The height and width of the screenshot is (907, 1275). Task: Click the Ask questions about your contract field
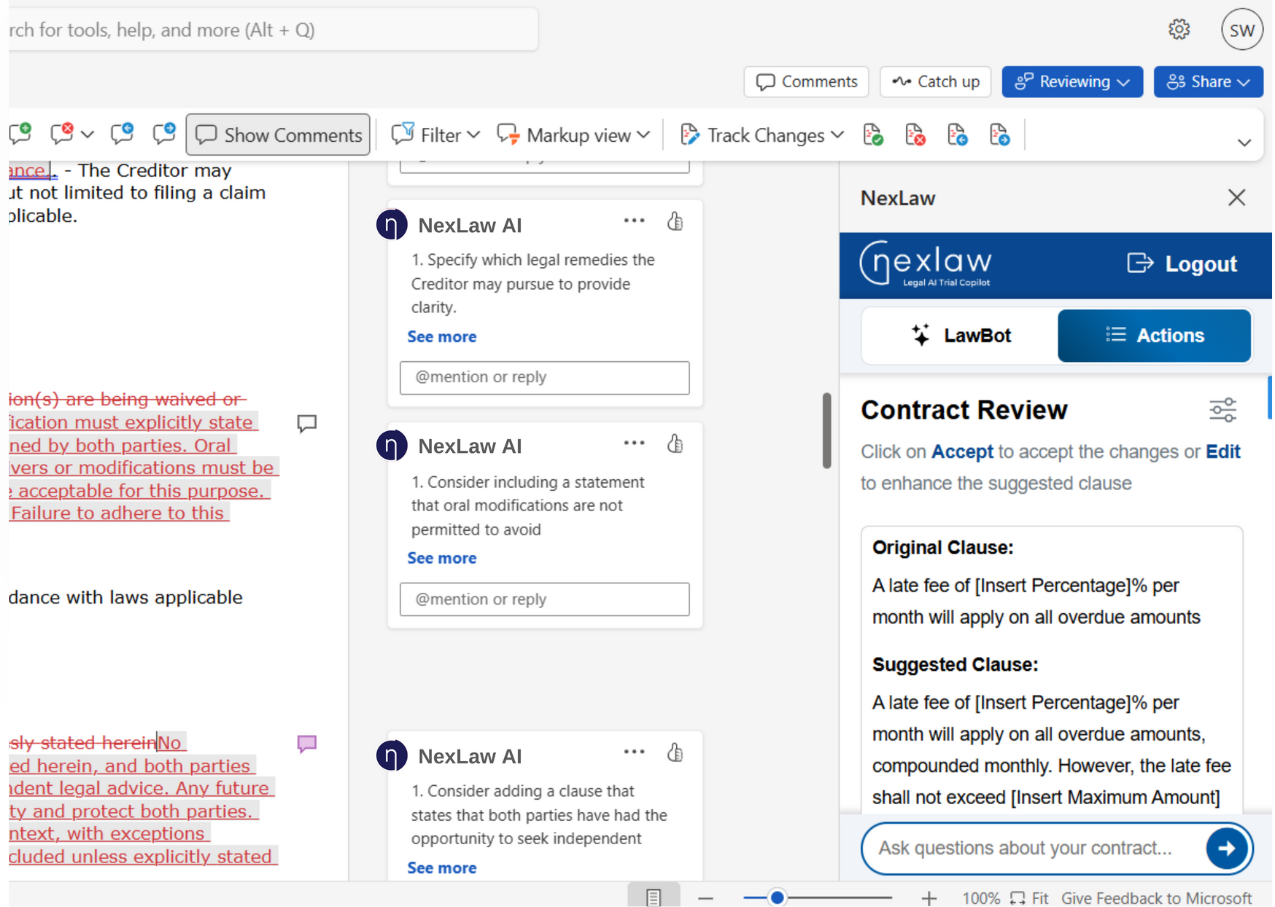(1035, 849)
